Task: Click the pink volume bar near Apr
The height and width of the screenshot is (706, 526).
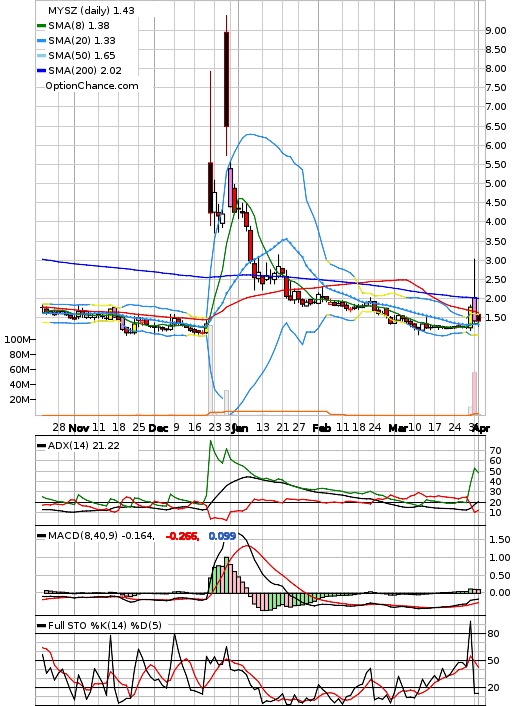Action: pos(474,393)
